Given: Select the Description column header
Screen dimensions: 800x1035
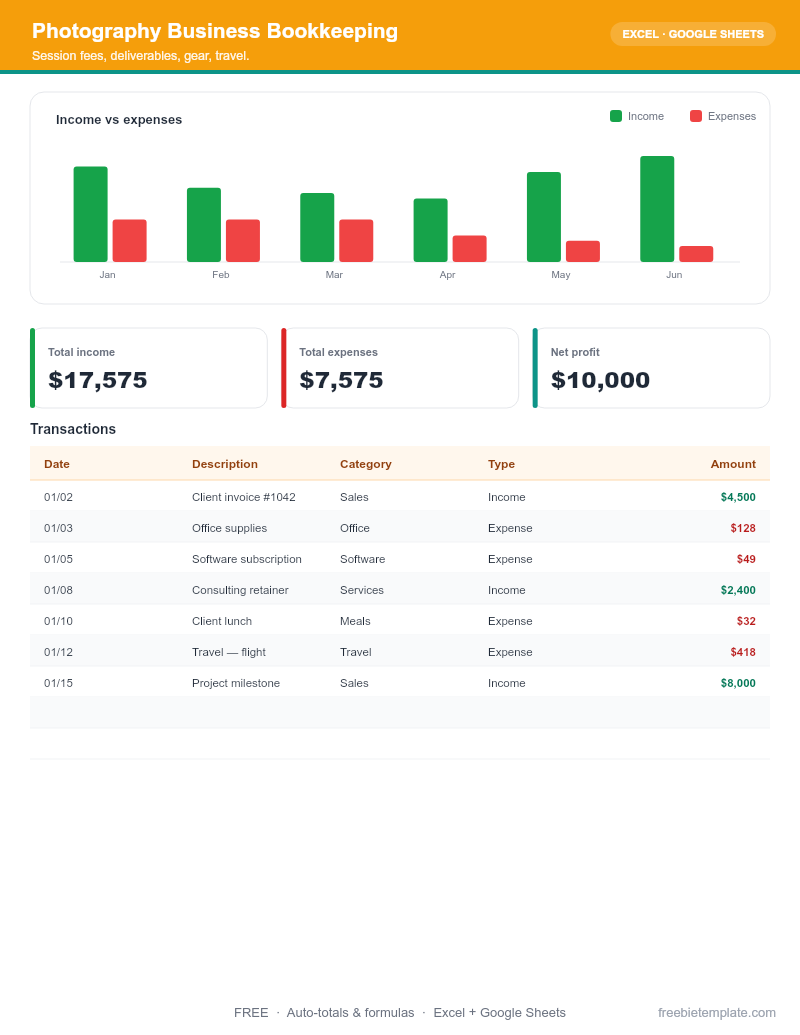Looking at the screenshot, I should pos(224,464).
